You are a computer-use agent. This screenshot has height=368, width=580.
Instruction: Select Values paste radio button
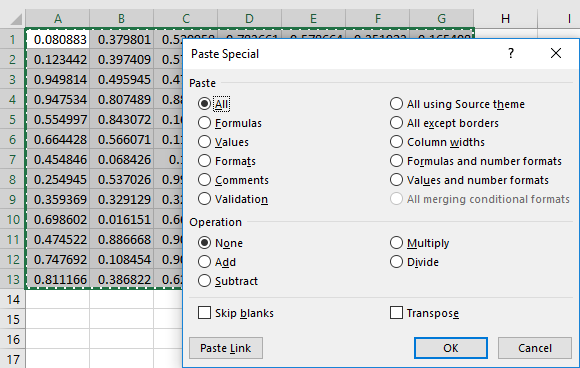point(205,142)
